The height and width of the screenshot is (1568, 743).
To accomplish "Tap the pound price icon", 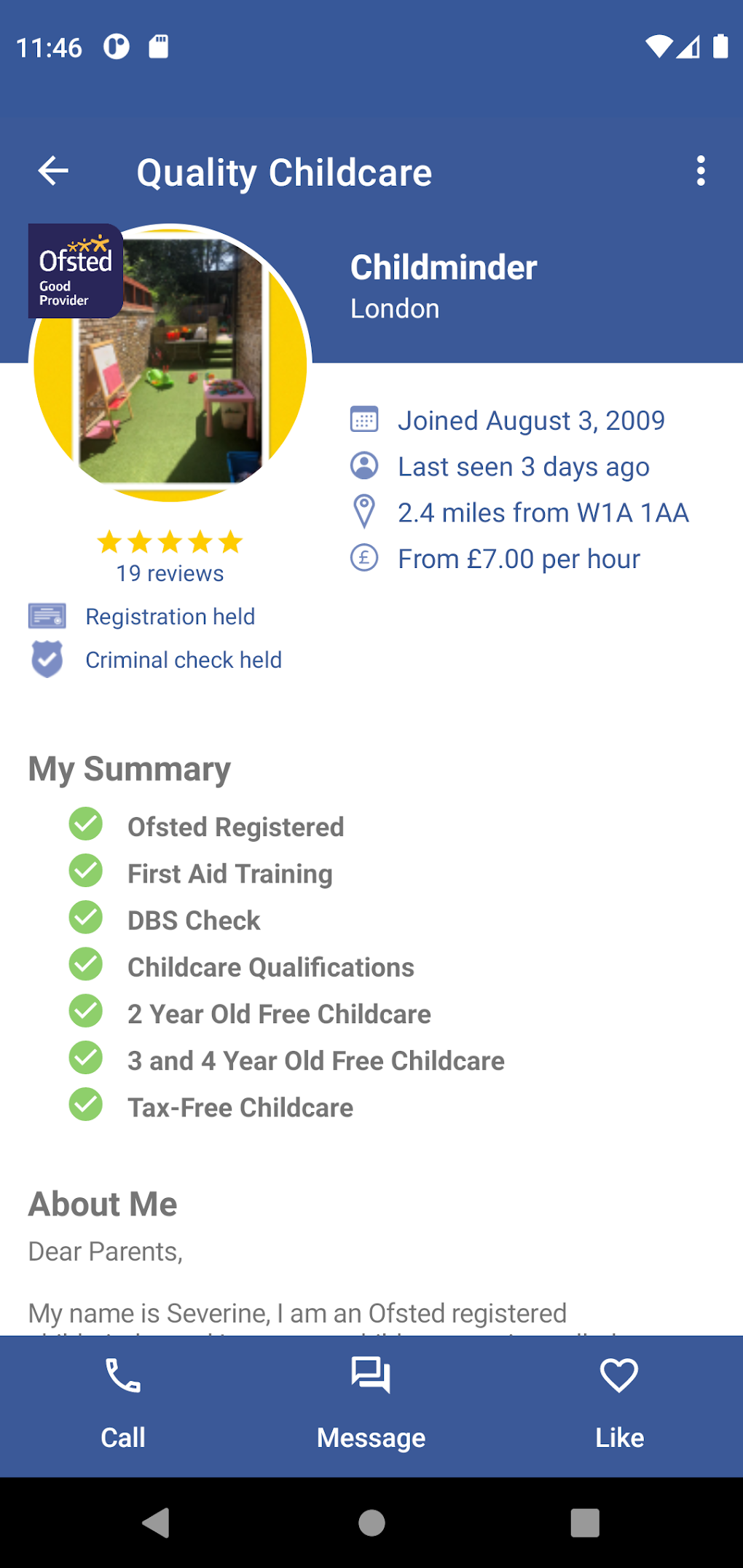I will [x=364, y=559].
